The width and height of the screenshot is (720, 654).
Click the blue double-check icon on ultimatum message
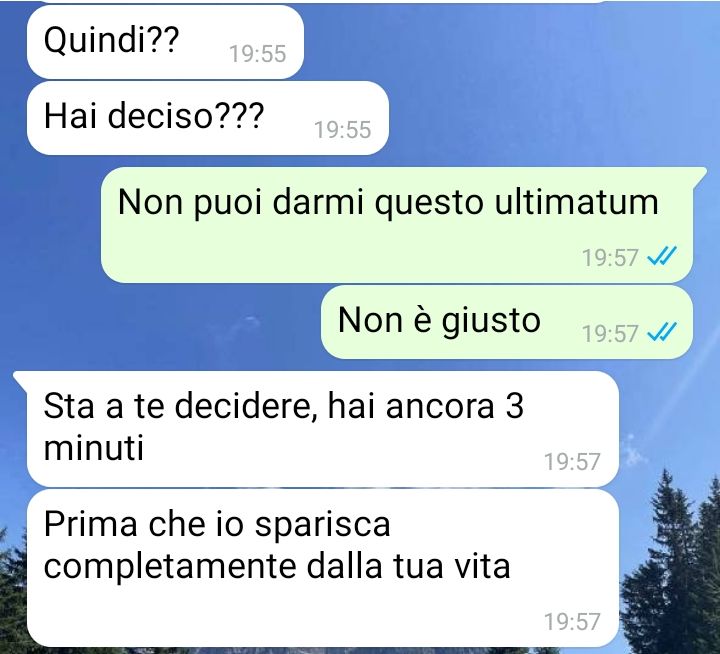click(662, 256)
